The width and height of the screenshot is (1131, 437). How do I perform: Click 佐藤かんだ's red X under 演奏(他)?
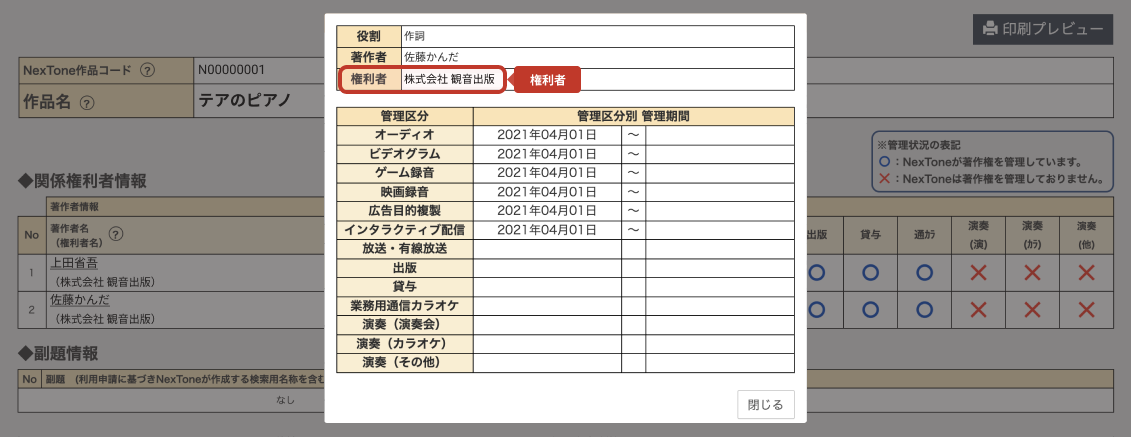pos(1086,310)
